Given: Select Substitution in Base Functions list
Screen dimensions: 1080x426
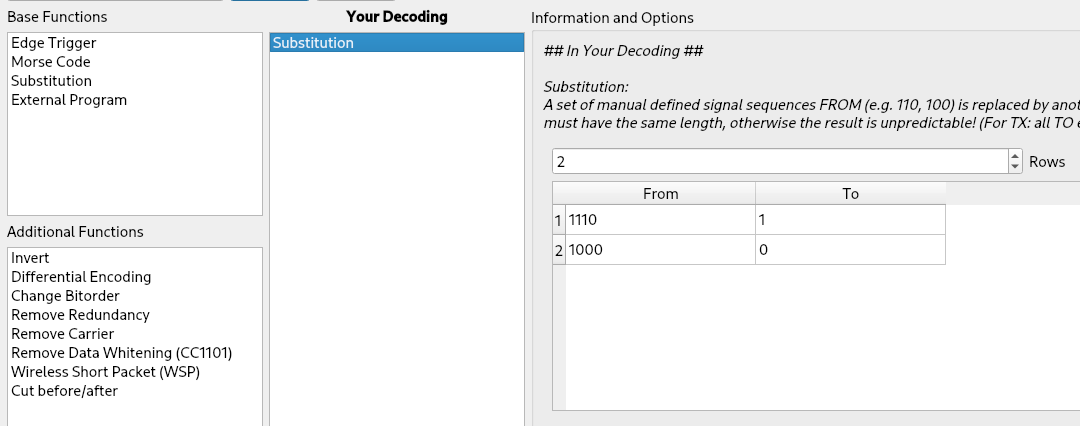Looking at the screenshot, I should [51, 81].
